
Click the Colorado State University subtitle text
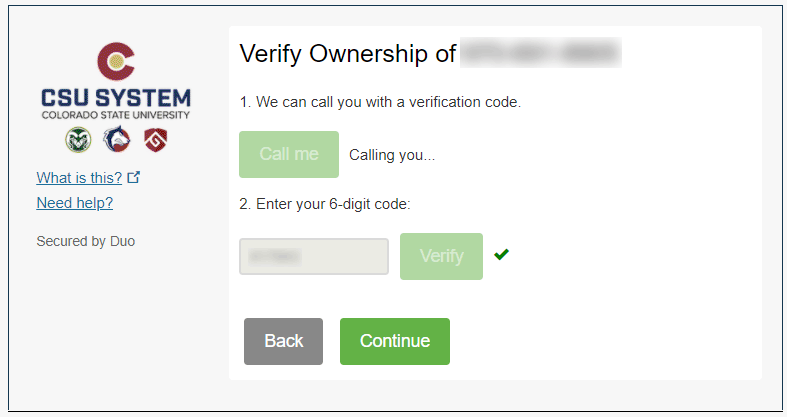115,116
